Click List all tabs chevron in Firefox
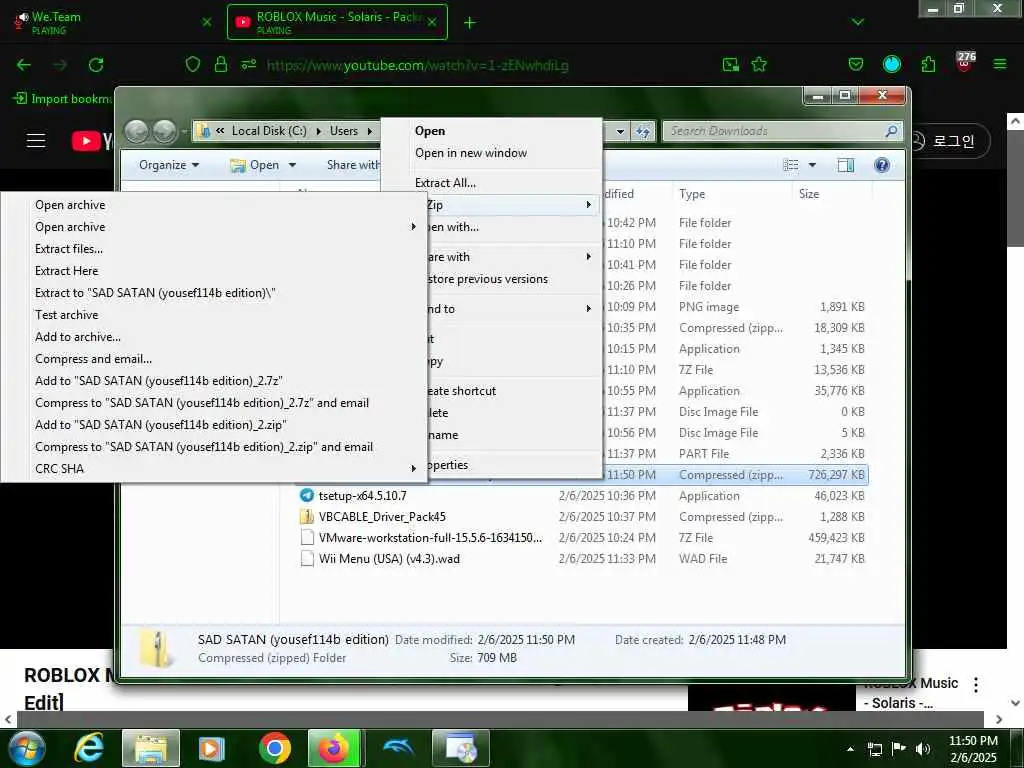Viewport: 1024px width, 768px height. coord(857,22)
